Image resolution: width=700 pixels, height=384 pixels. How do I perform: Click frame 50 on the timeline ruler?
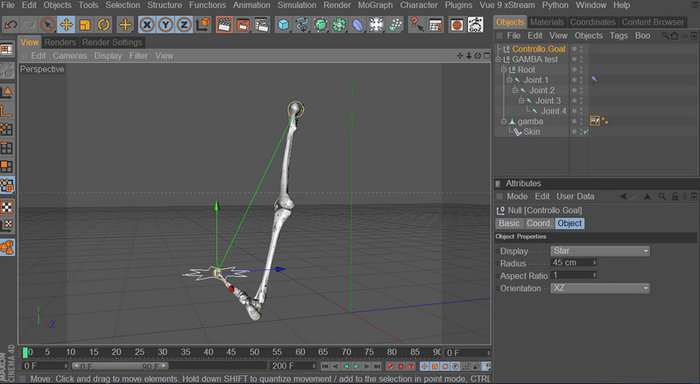coord(254,352)
